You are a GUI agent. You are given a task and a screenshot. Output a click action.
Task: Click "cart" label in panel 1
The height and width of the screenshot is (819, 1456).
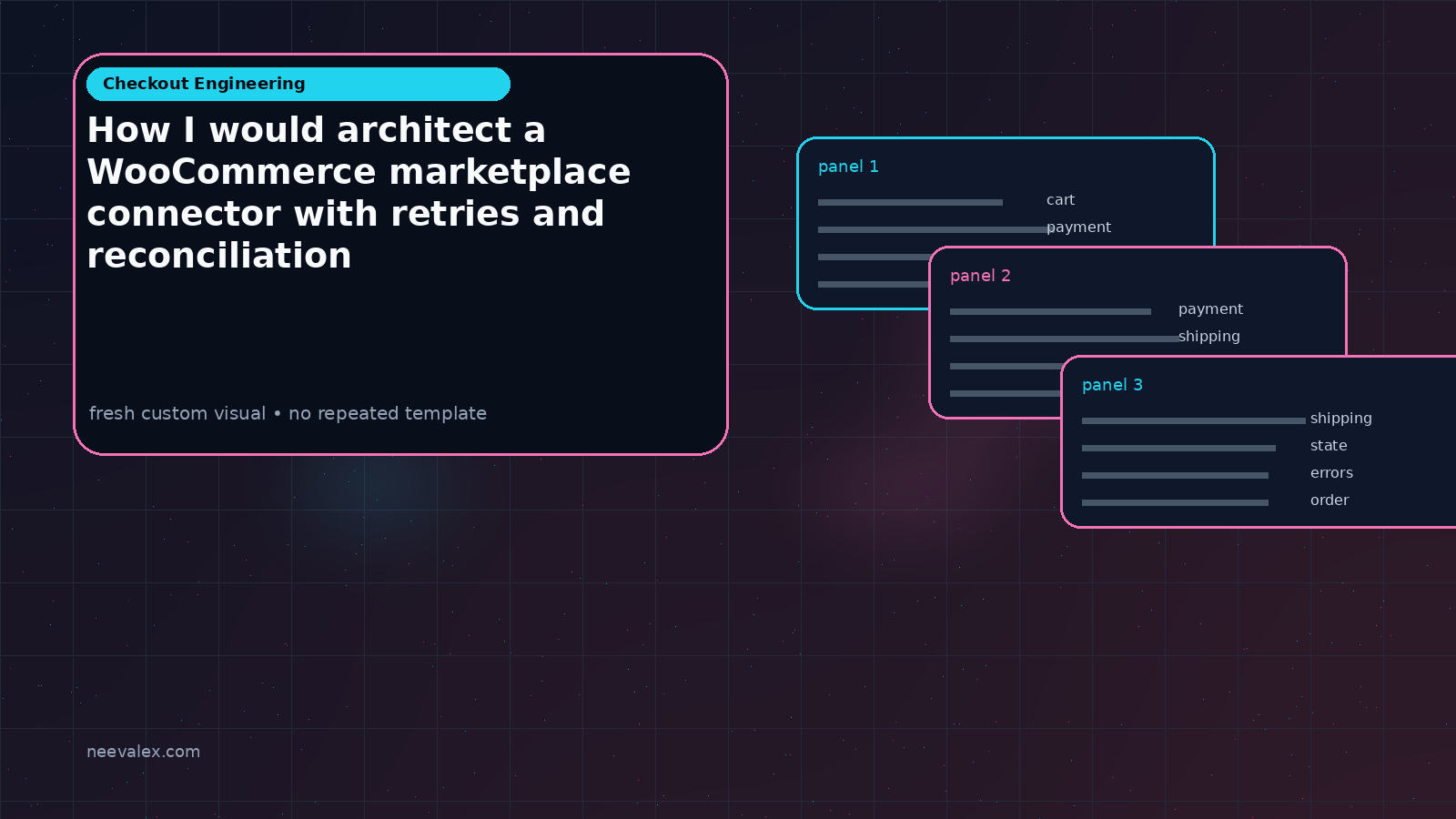tap(1060, 200)
